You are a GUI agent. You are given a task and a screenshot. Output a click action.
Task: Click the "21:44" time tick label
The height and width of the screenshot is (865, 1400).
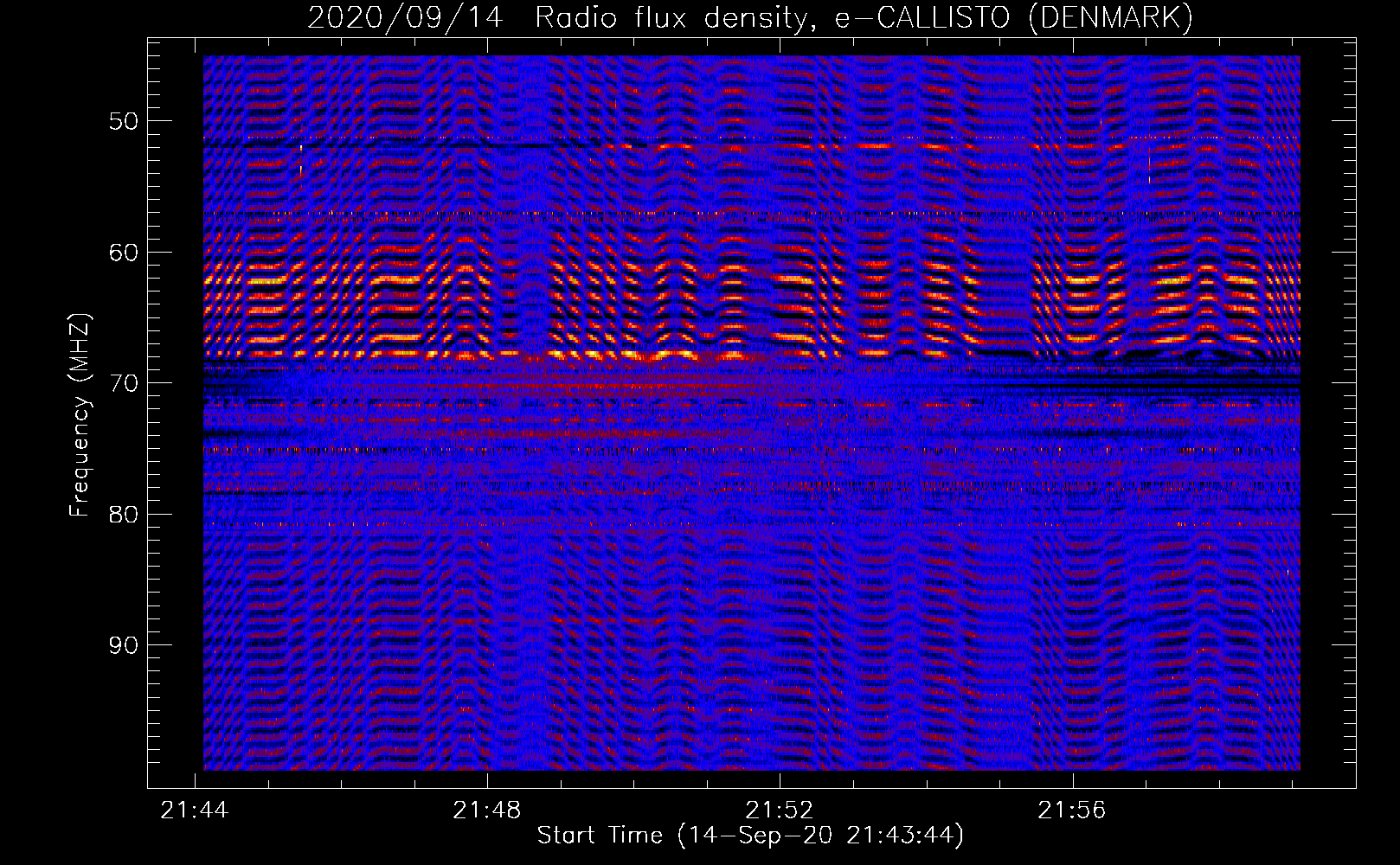pyautogui.click(x=195, y=810)
